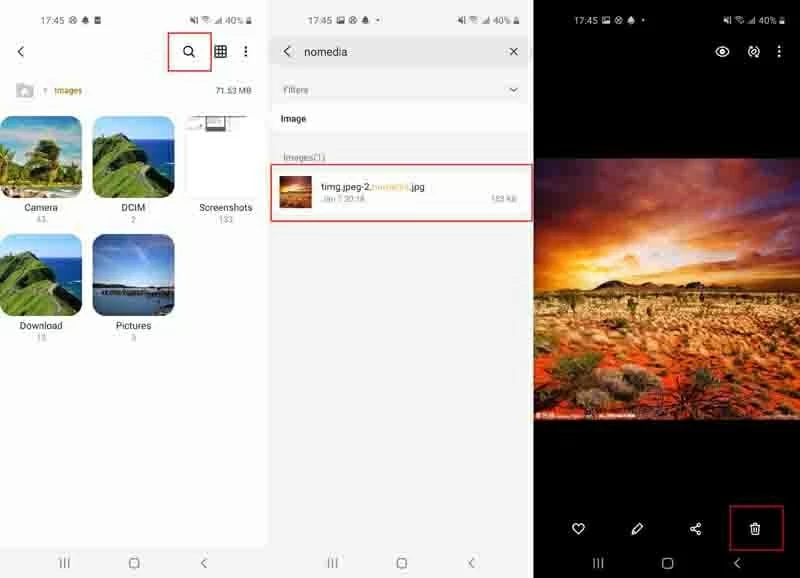The width and height of the screenshot is (800, 578).
Task: Select the Images breadcrumb label
Action: point(68,91)
